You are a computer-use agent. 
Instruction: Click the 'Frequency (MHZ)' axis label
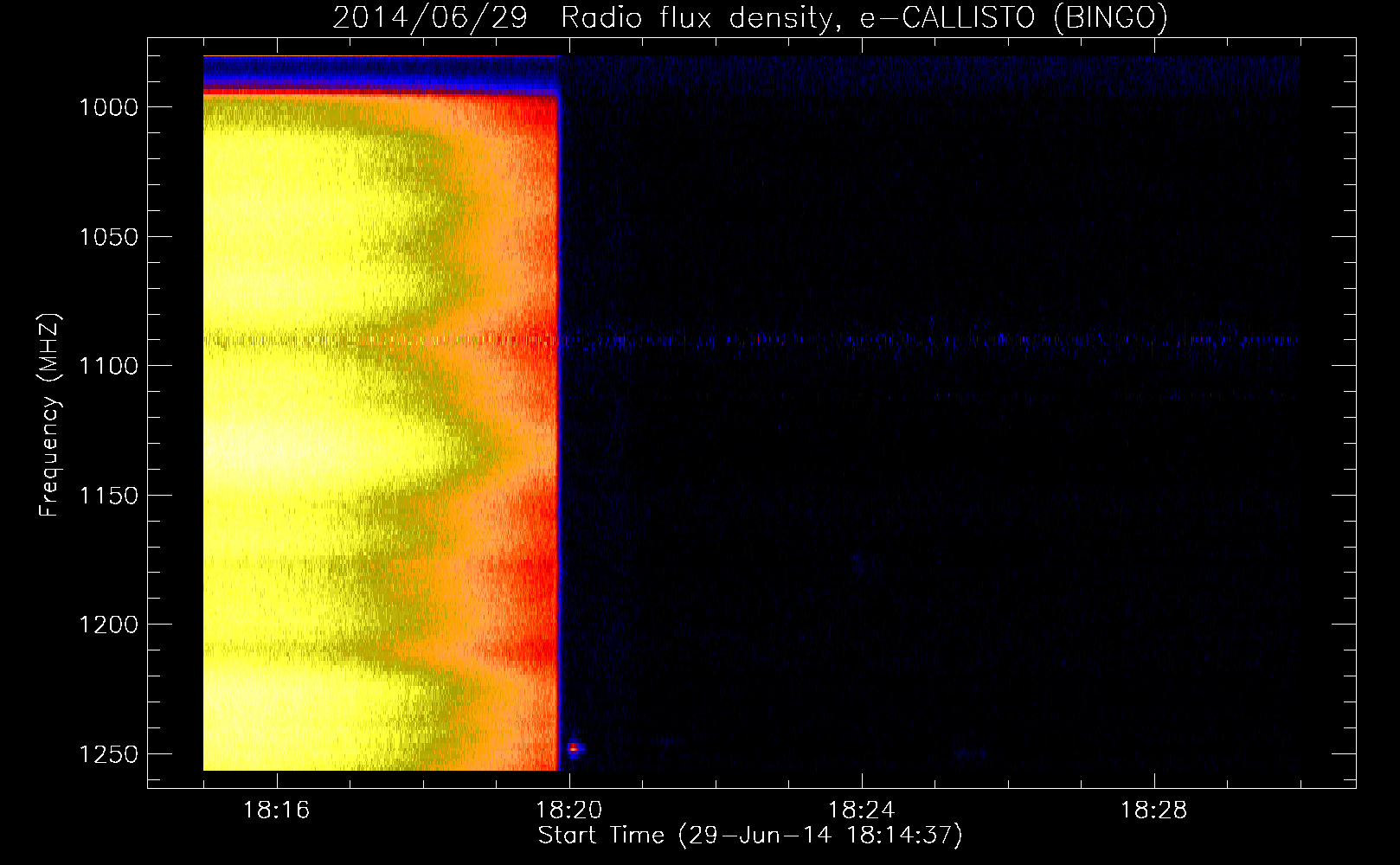[x=49, y=415]
